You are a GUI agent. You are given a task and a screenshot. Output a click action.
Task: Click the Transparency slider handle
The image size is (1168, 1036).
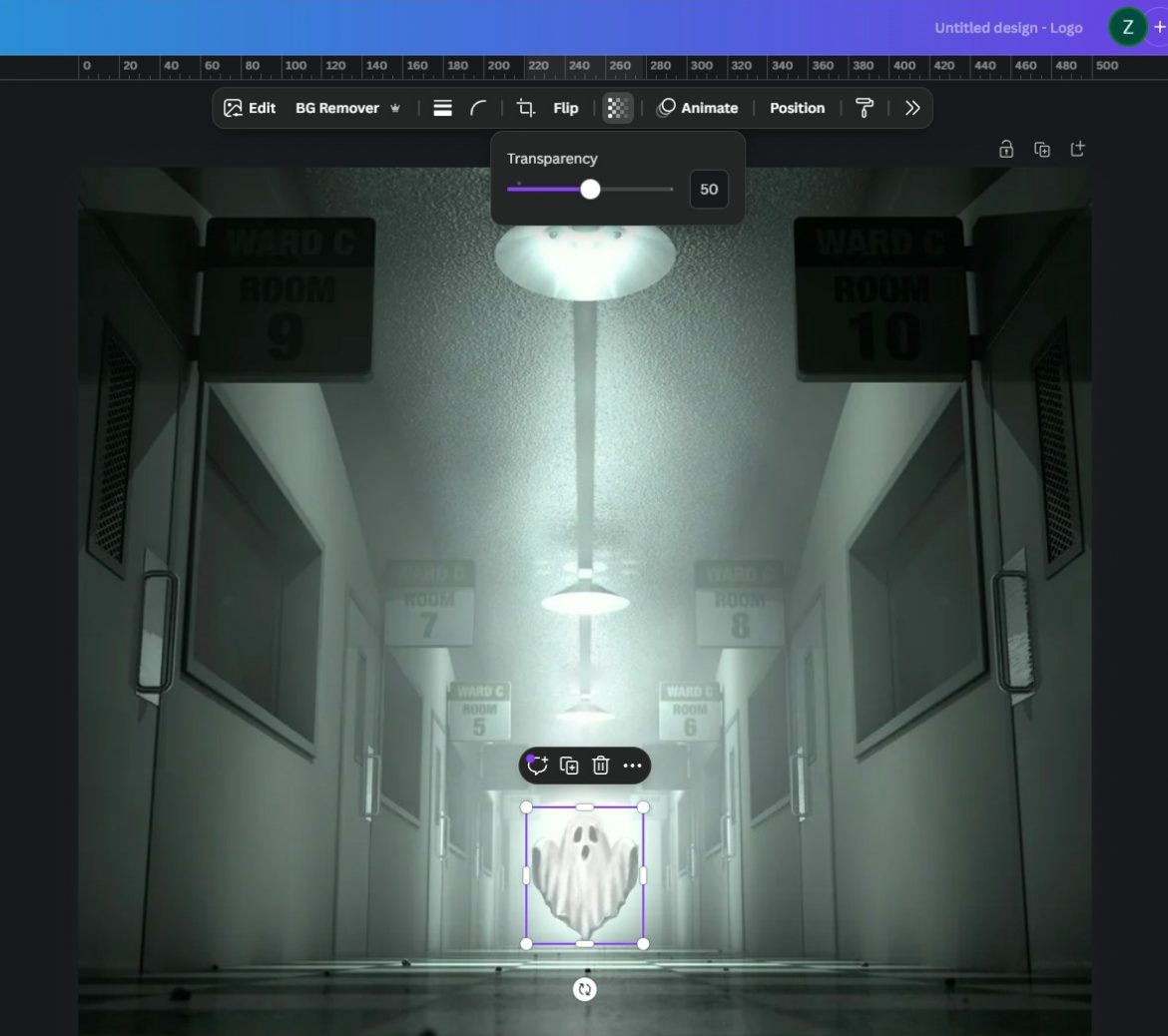590,189
